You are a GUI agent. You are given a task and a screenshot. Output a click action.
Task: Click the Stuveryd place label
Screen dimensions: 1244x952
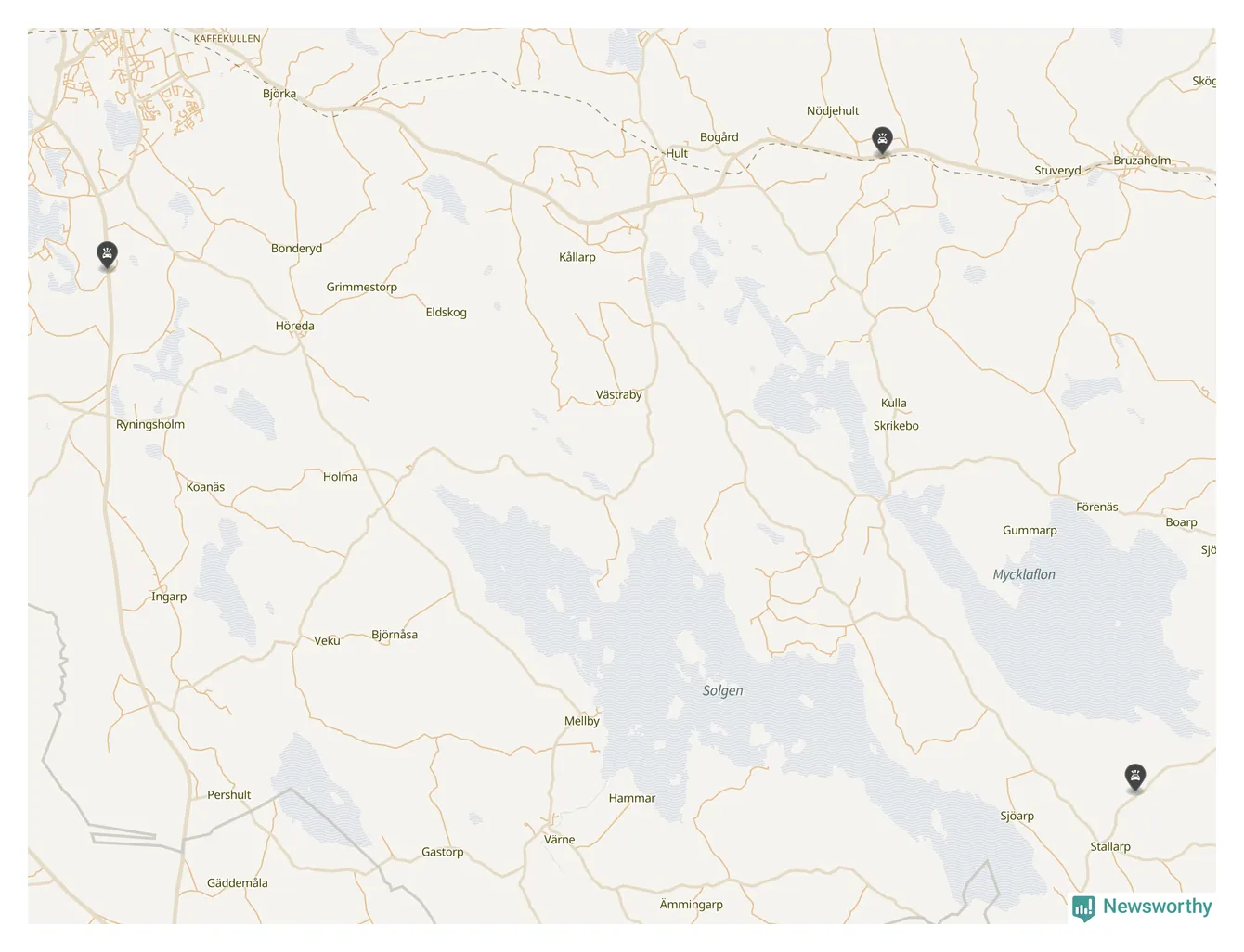[x=1057, y=171]
